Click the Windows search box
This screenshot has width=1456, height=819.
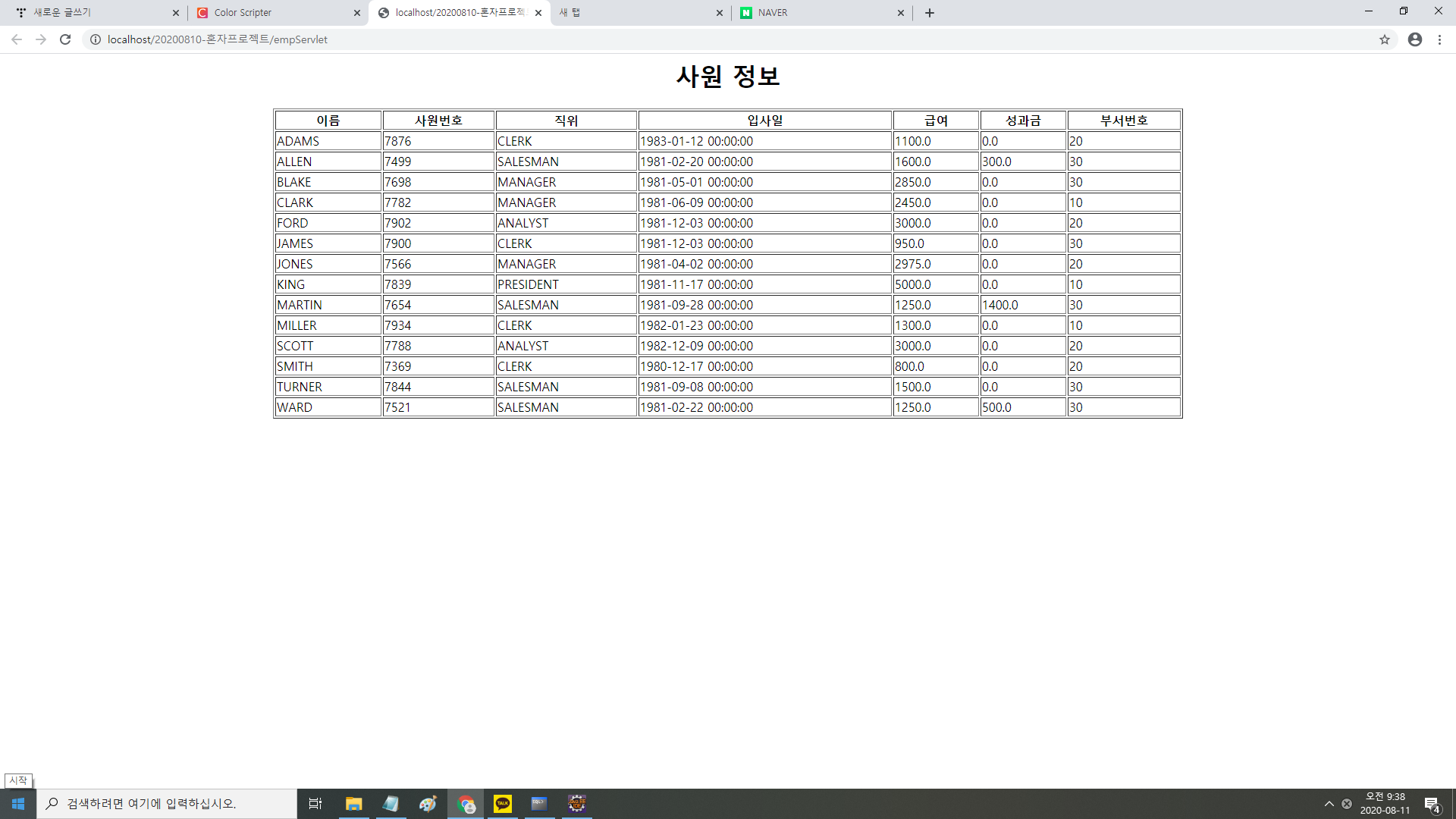[167, 804]
